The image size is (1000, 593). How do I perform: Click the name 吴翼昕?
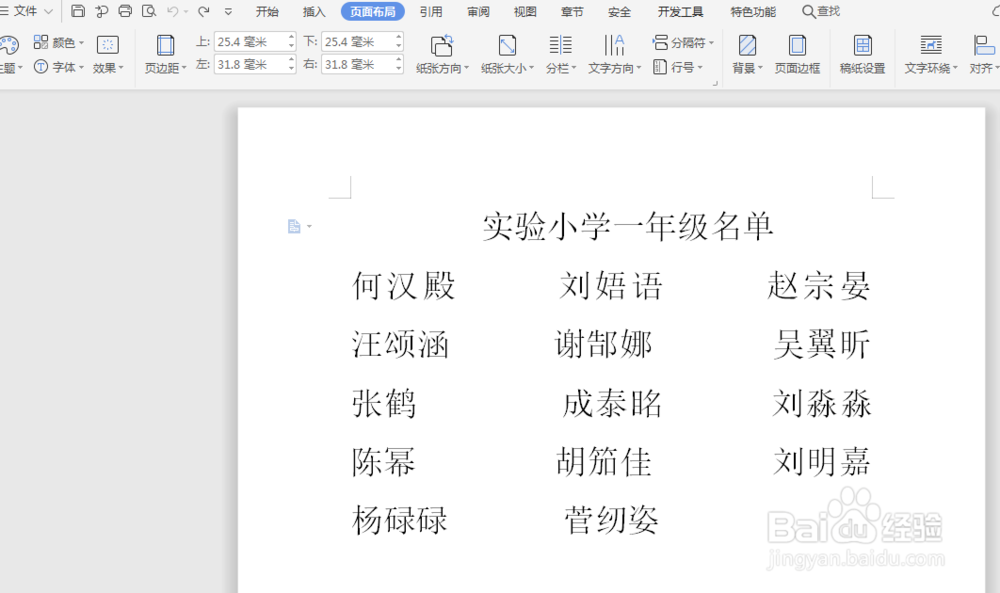click(x=822, y=344)
